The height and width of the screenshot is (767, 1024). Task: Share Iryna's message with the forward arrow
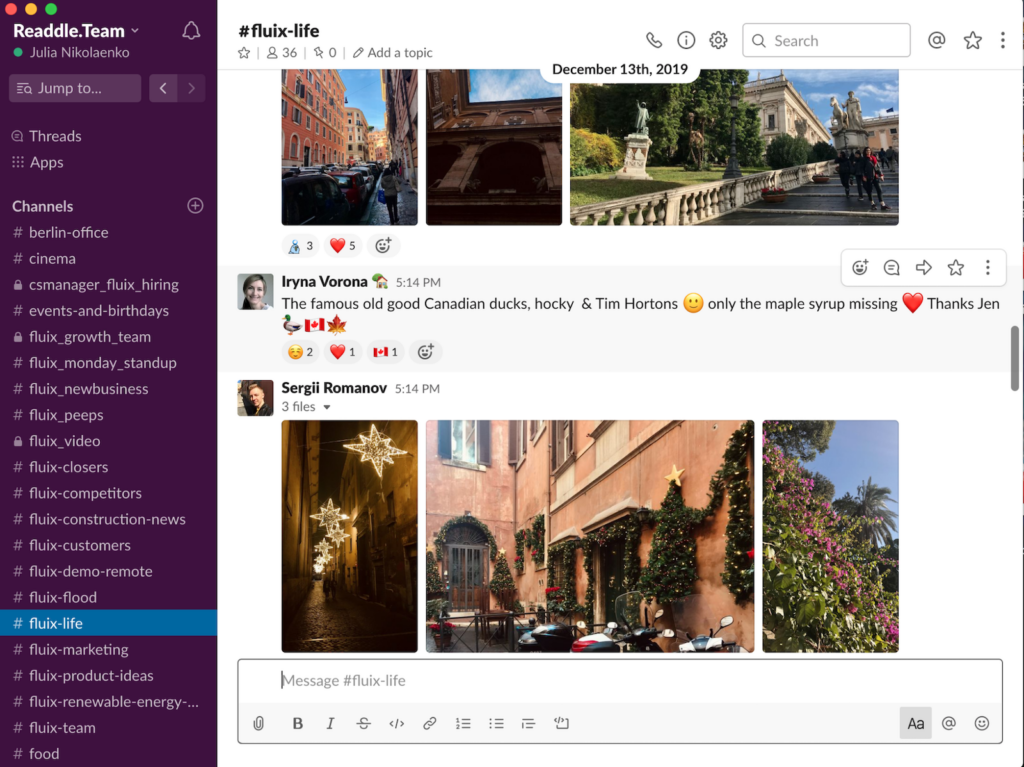pyautogui.click(x=924, y=267)
